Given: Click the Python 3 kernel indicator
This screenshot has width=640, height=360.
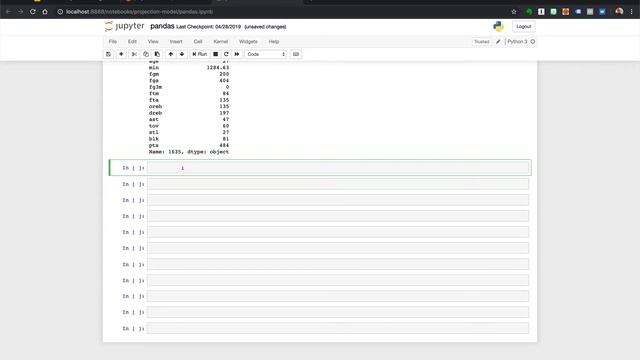Looking at the screenshot, I should (521, 42).
